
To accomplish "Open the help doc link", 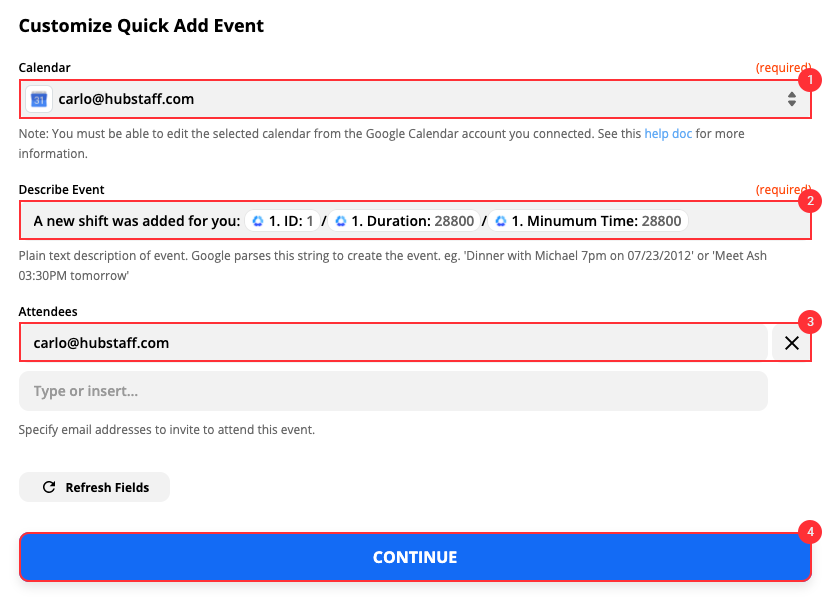I will [x=668, y=134].
